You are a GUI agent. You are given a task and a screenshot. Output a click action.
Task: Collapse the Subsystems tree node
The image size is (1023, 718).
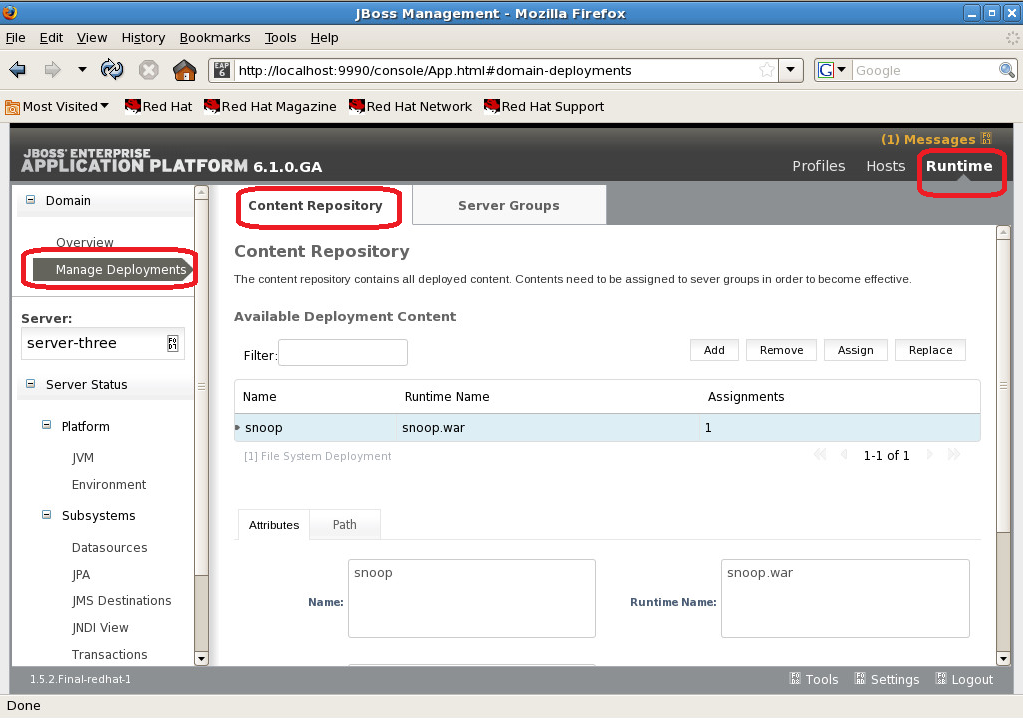pos(46,515)
